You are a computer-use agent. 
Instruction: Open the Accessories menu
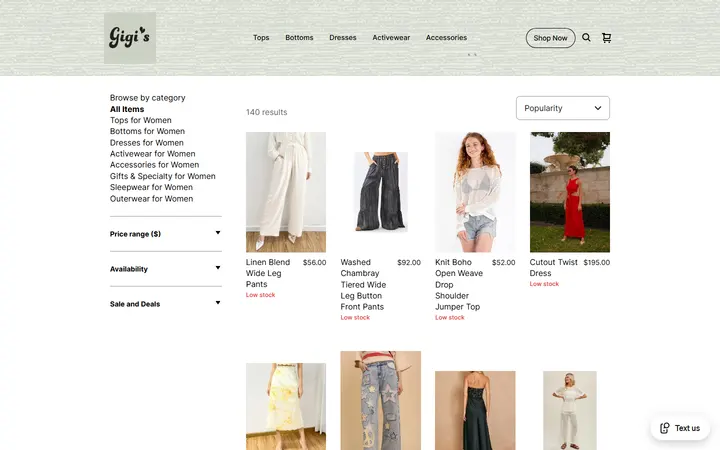pyautogui.click(x=446, y=38)
